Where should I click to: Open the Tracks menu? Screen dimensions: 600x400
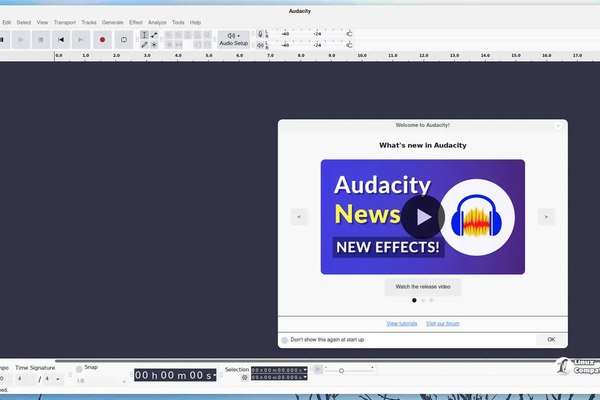89,23
